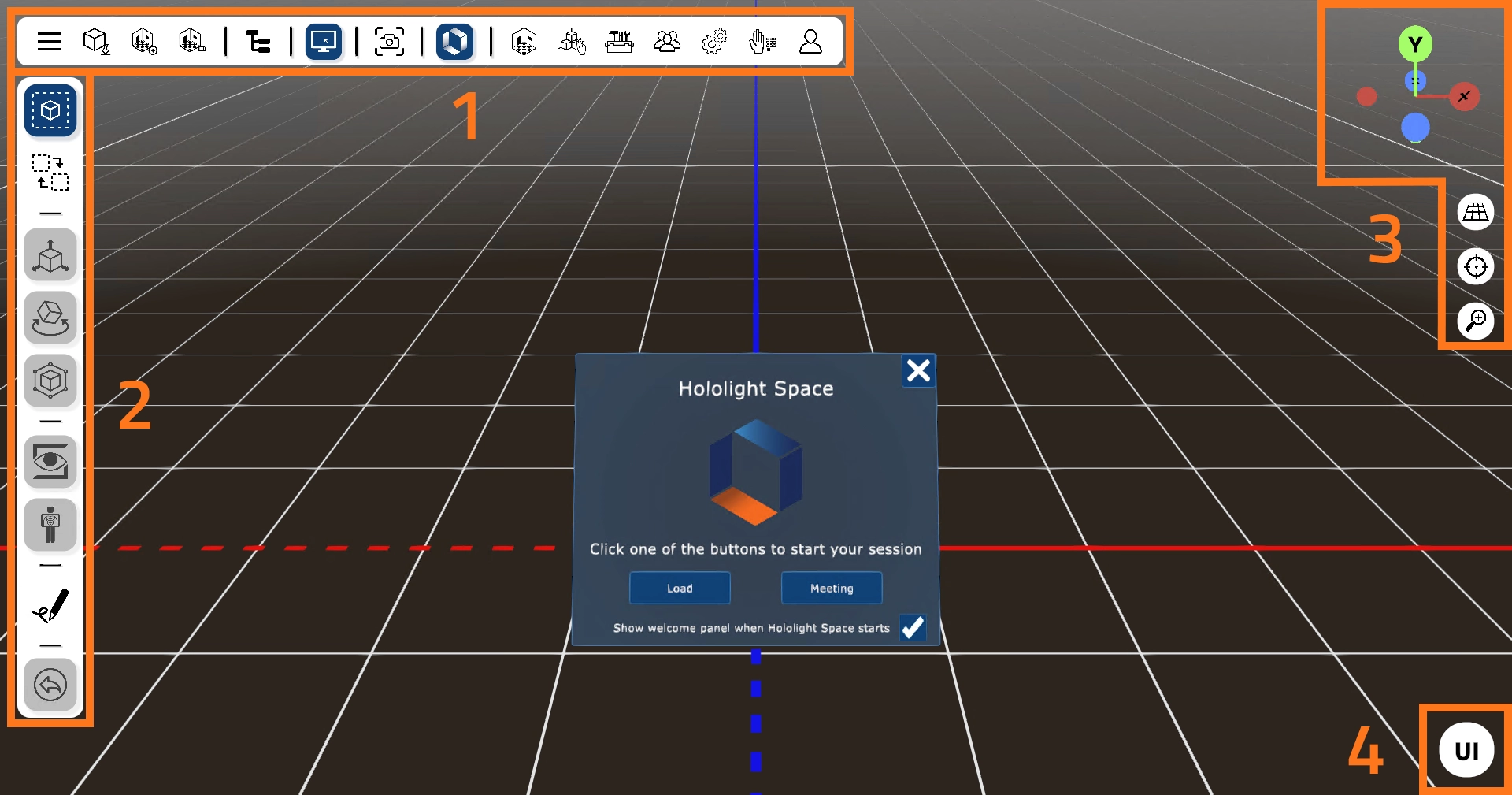
Task: Open the gears settings icon
Action: [714, 41]
